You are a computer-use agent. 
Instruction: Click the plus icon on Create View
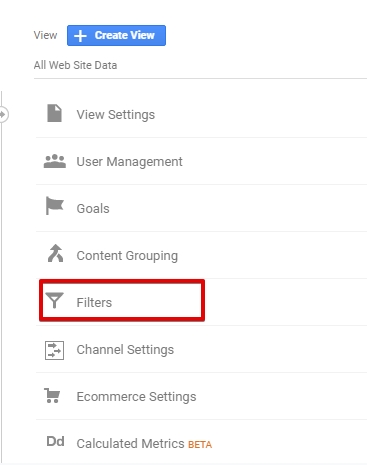coord(80,36)
